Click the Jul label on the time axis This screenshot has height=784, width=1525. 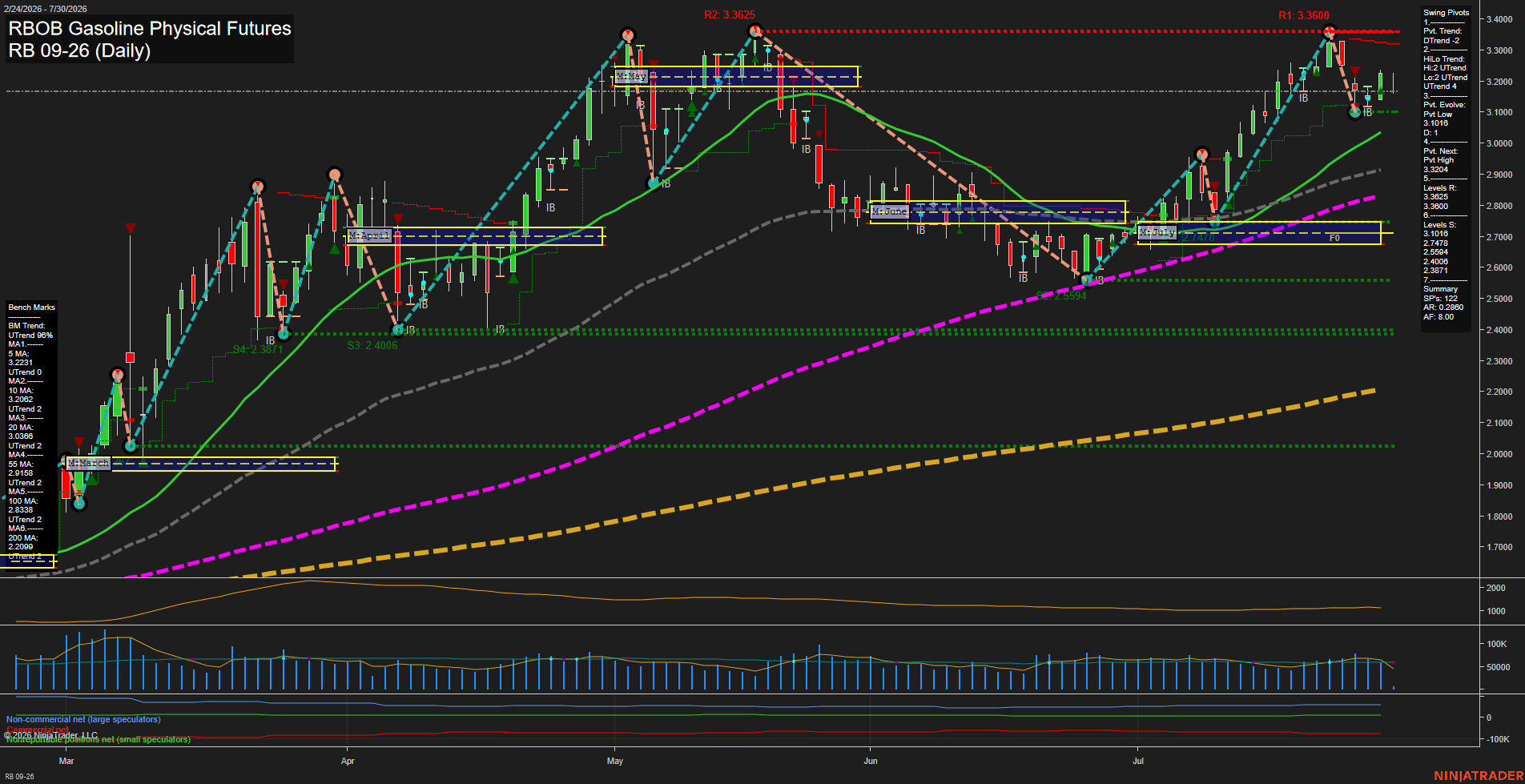coord(1138,761)
